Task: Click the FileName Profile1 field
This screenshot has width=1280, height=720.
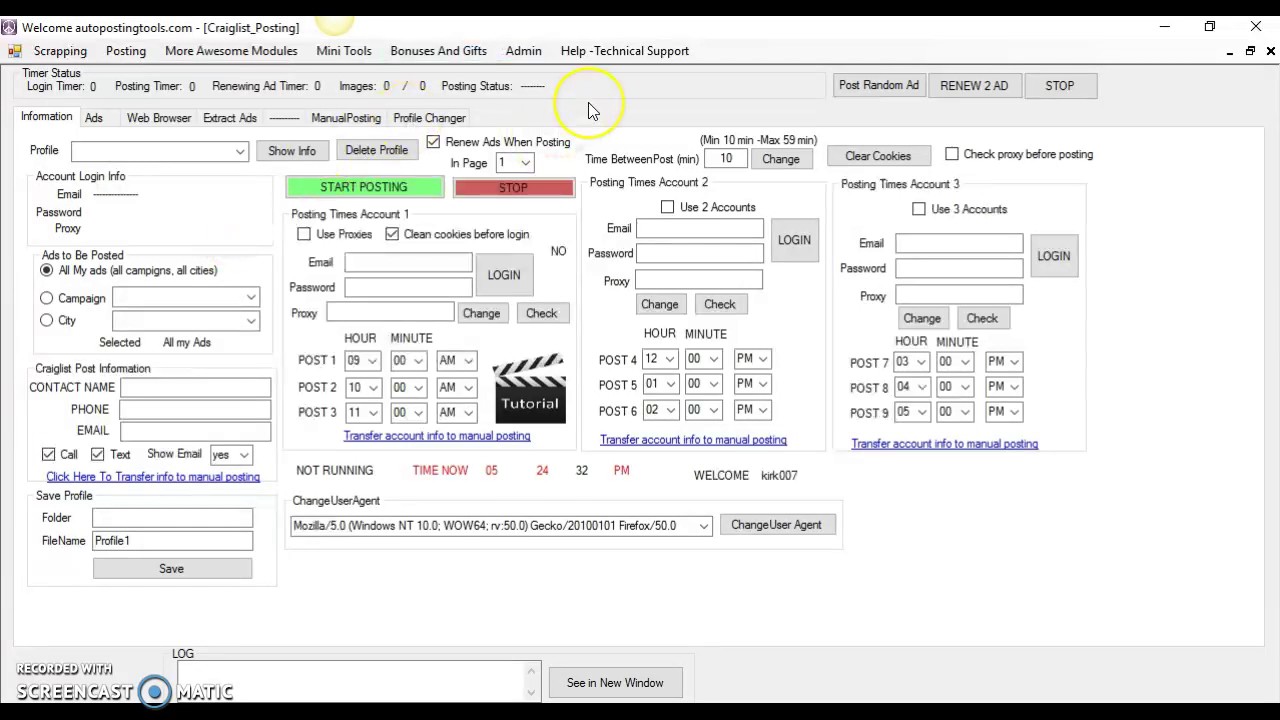Action: point(172,541)
